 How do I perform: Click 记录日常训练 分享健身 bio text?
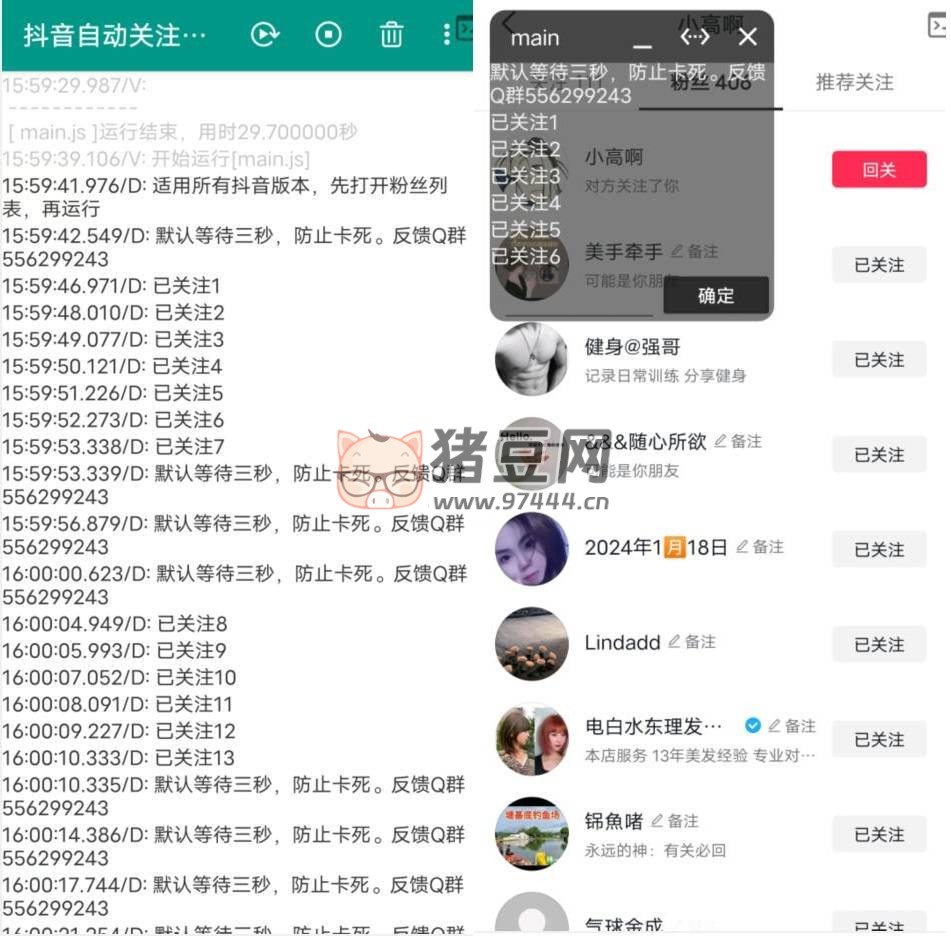point(665,376)
